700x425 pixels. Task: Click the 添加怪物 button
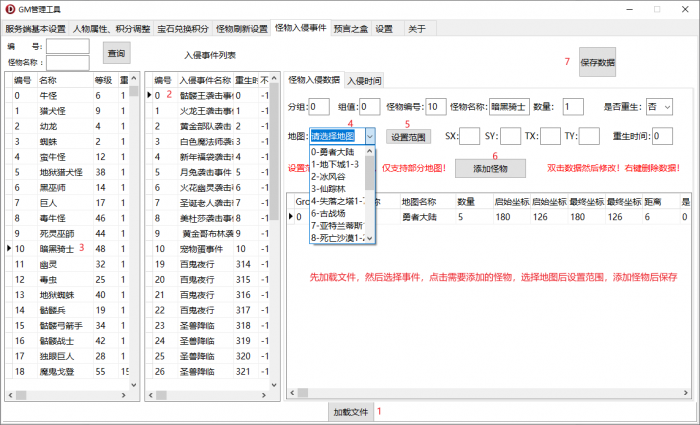click(490, 169)
